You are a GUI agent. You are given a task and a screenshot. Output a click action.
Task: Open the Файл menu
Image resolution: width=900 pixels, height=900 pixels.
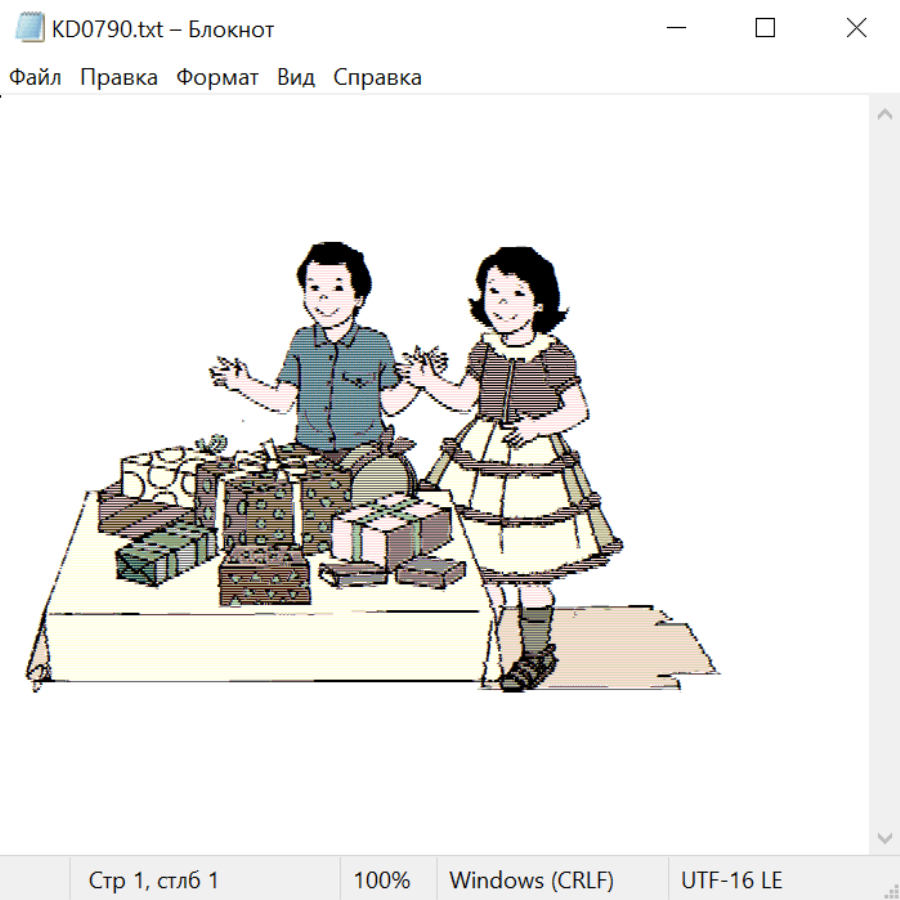click(x=35, y=78)
